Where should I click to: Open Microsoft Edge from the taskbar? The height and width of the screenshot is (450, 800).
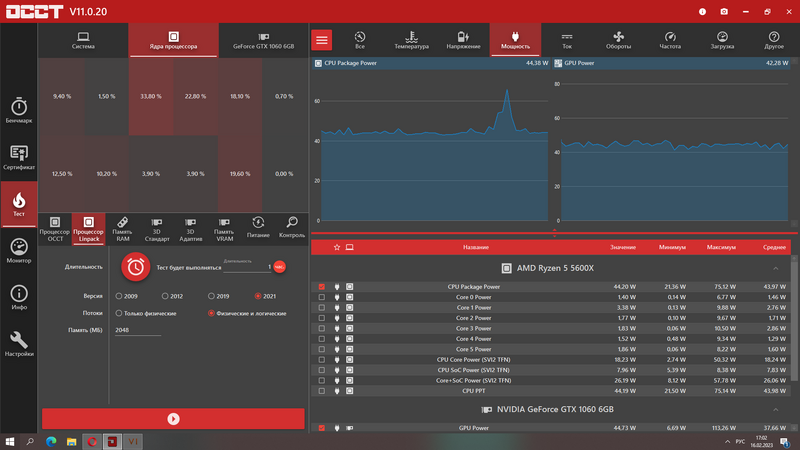click(x=51, y=442)
